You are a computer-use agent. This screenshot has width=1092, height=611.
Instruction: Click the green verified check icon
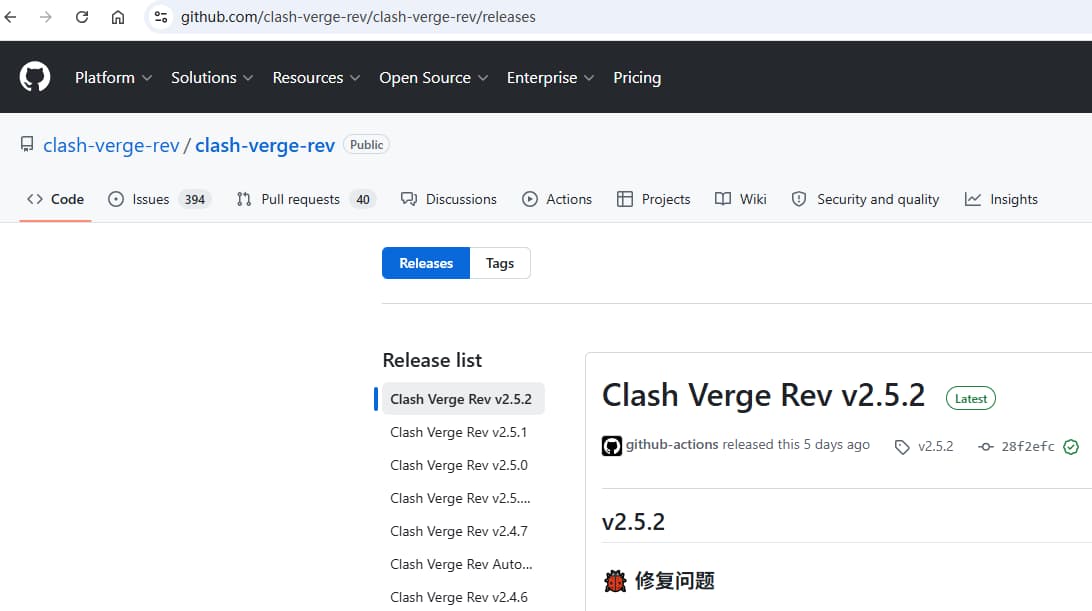(1071, 447)
